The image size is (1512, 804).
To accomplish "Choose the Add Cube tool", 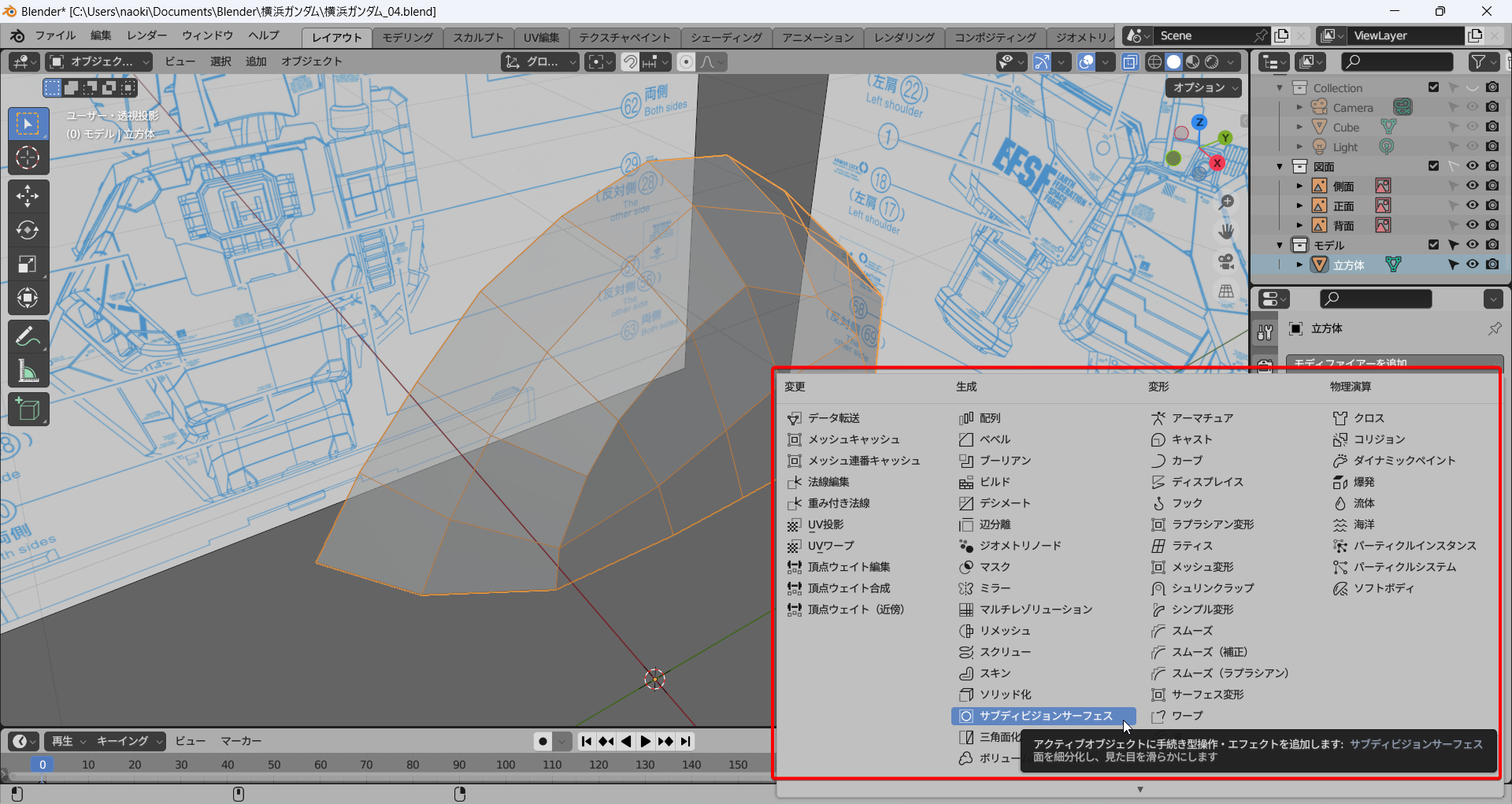I will pyautogui.click(x=28, y=409).
